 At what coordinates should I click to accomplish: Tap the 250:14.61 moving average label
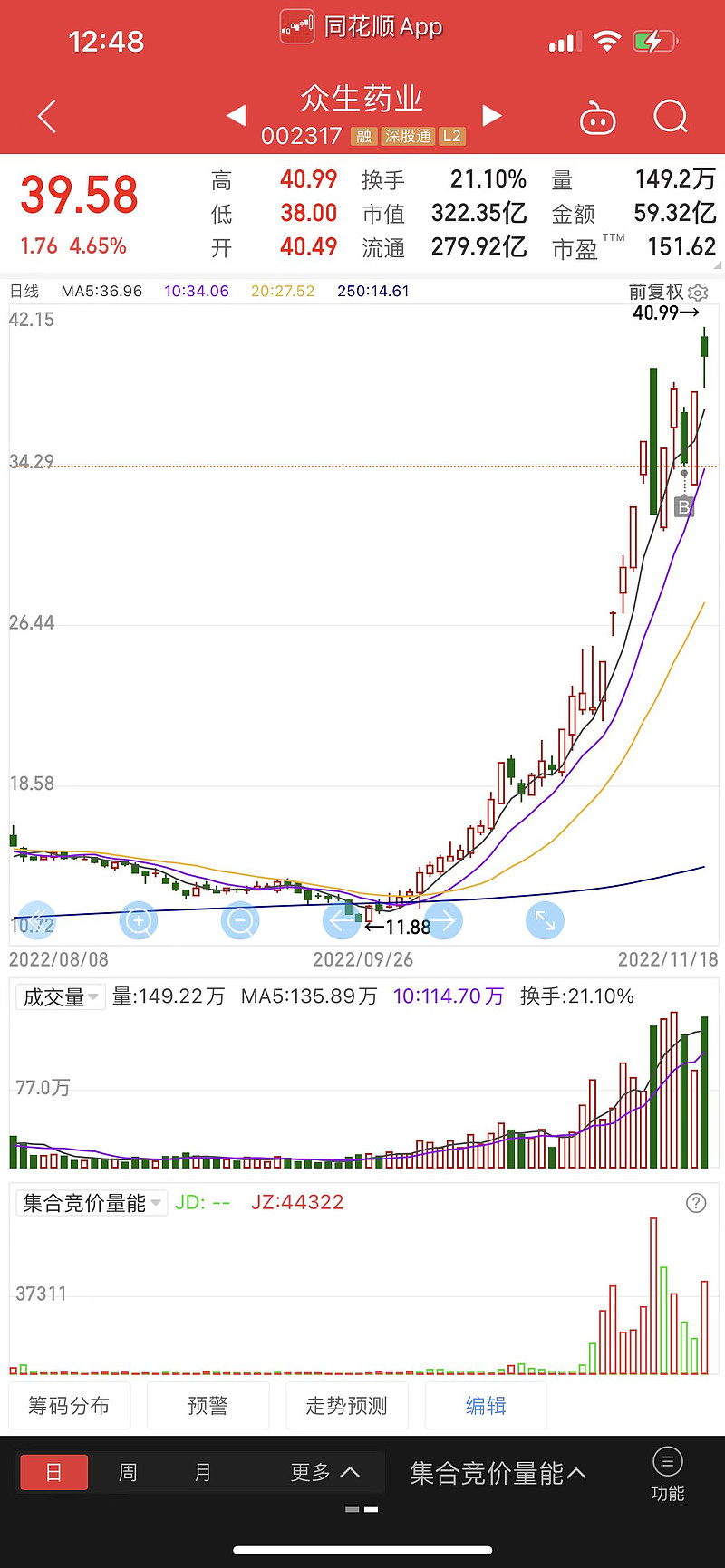pos(373,292)
